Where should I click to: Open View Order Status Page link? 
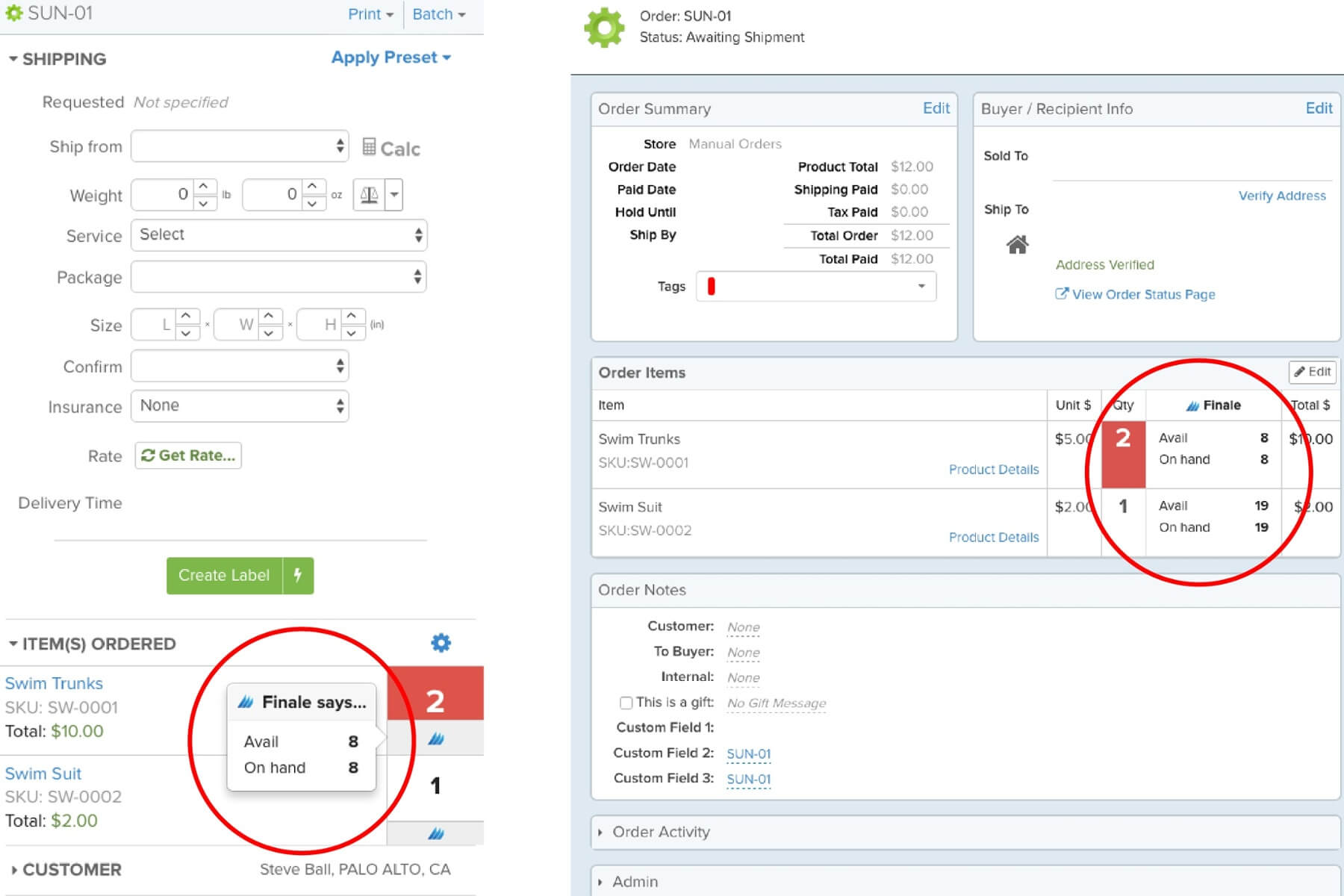[1135, 294]
